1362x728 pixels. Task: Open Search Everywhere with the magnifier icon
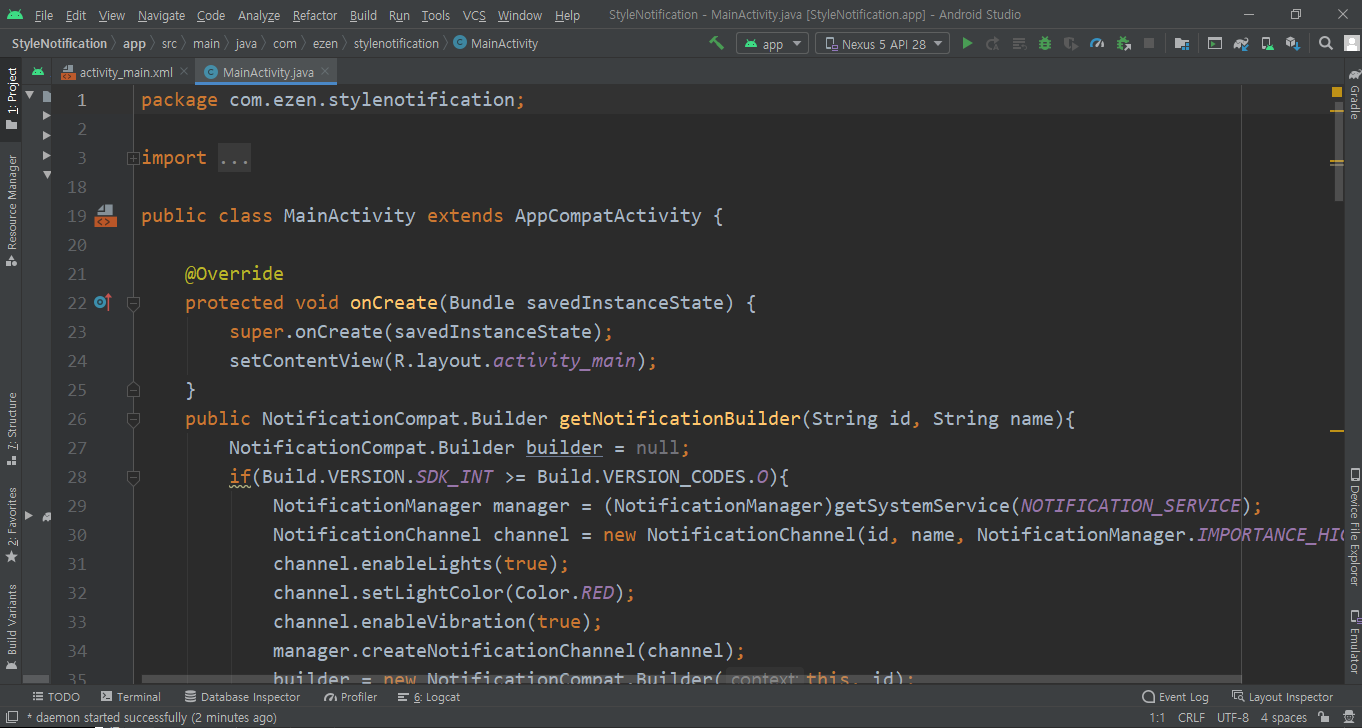pyautogui.click(x=1327, y=43)
